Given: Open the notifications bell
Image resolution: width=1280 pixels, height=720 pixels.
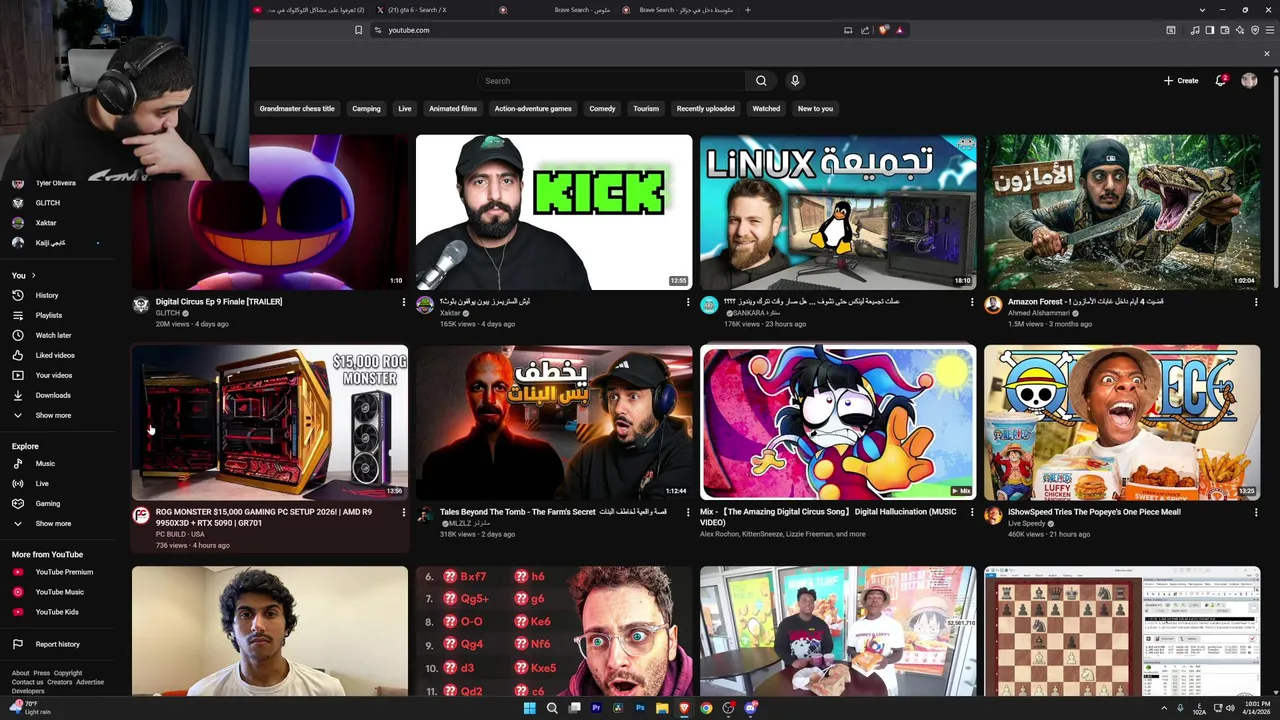Looking at the screenshot, I should click(x=1220, y=80).
